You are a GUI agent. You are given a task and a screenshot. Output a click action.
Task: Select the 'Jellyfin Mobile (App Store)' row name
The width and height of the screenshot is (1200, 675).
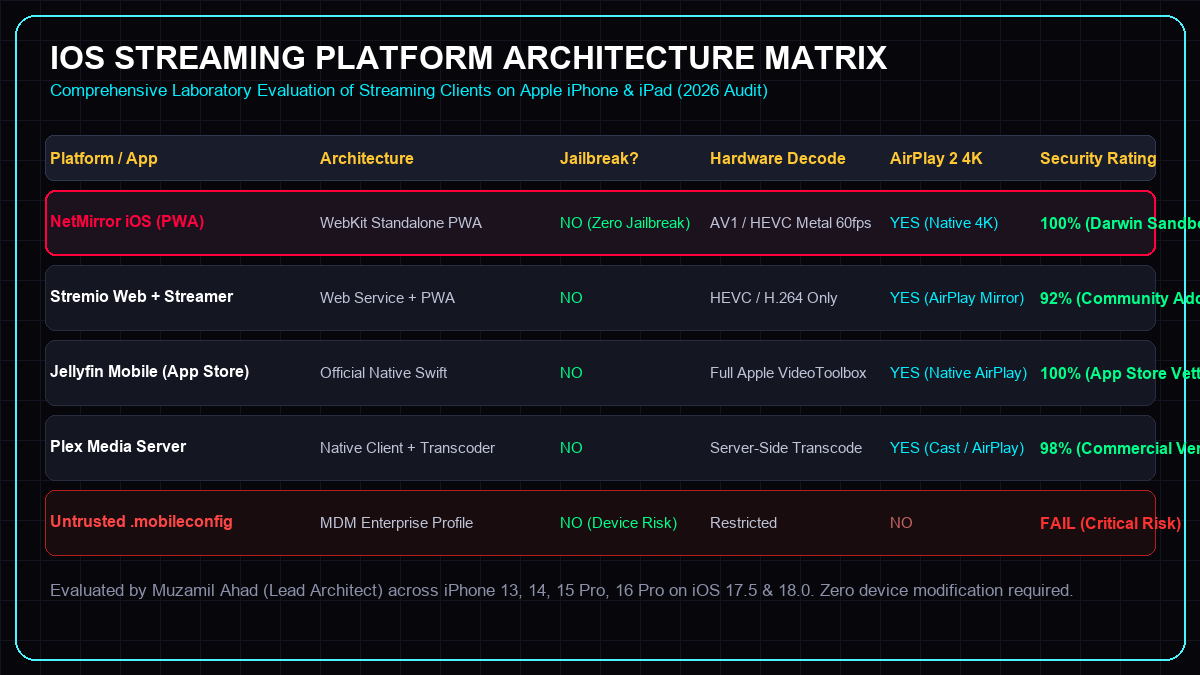point(150,372)
